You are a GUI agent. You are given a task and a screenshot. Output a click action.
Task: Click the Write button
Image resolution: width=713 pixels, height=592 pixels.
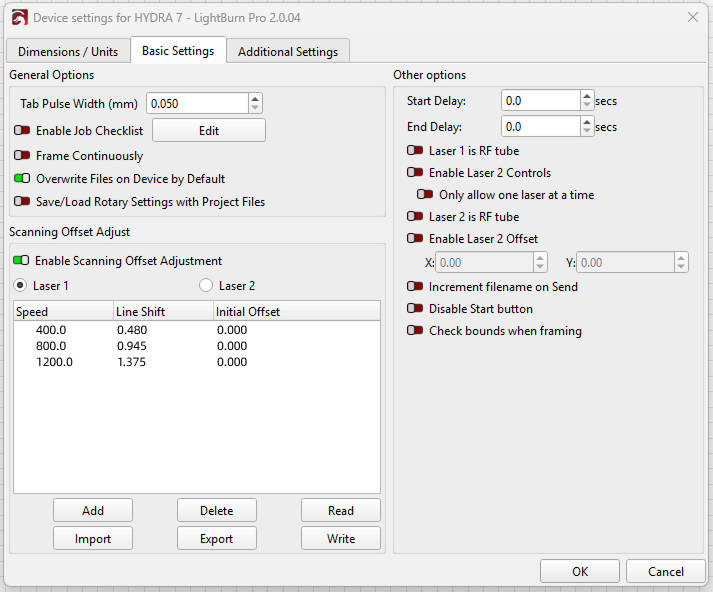click(341, 539)
